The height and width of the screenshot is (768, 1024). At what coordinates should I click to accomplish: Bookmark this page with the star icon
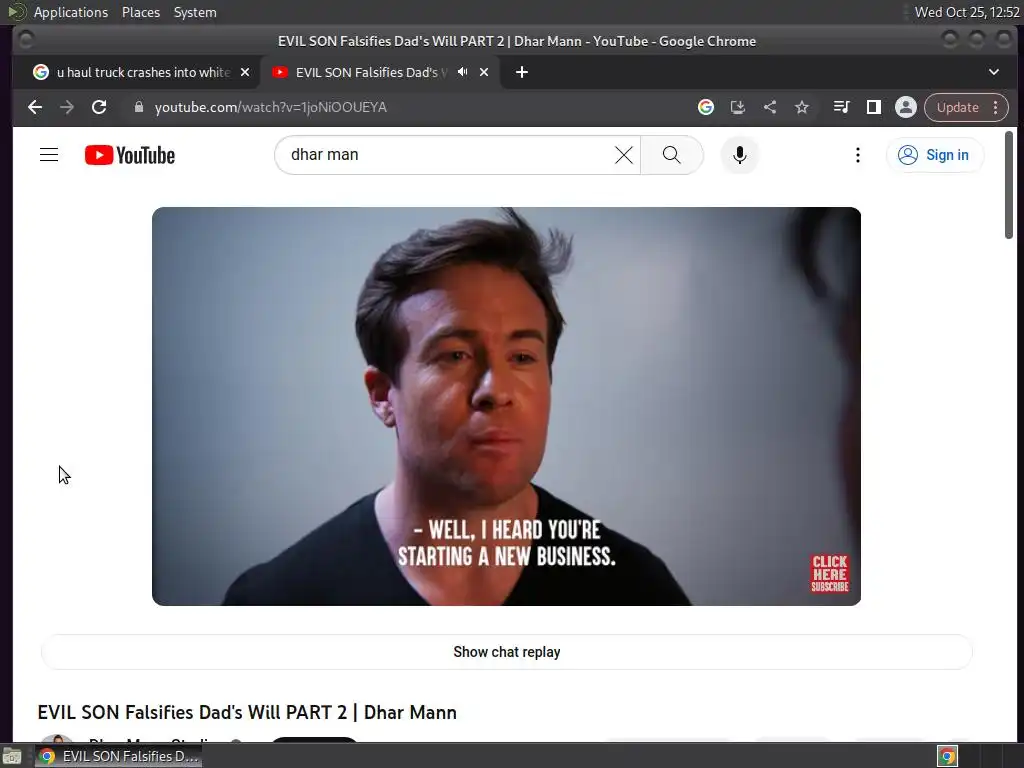802,107
